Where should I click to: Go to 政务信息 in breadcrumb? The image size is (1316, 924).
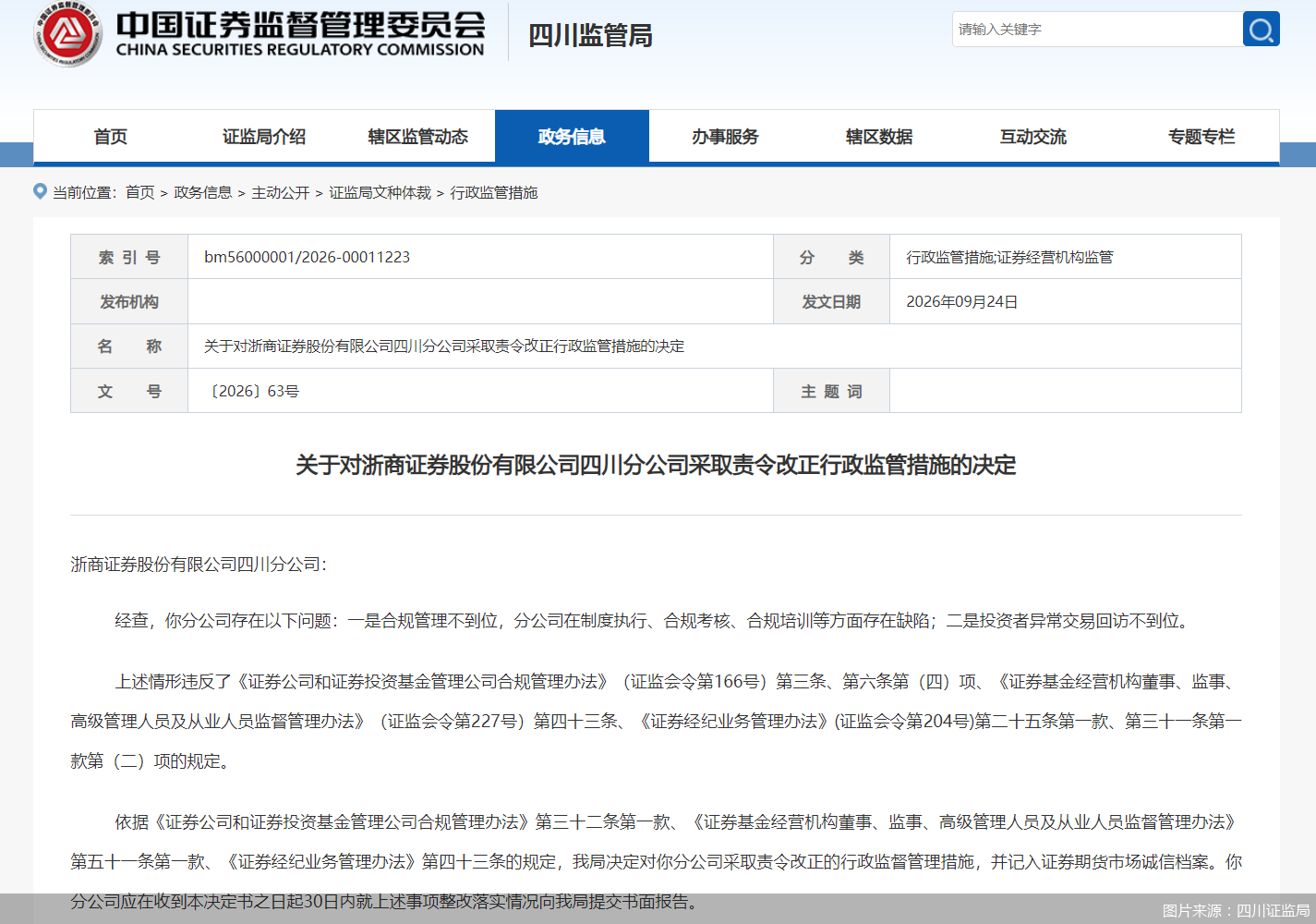[x=203, y=192]
